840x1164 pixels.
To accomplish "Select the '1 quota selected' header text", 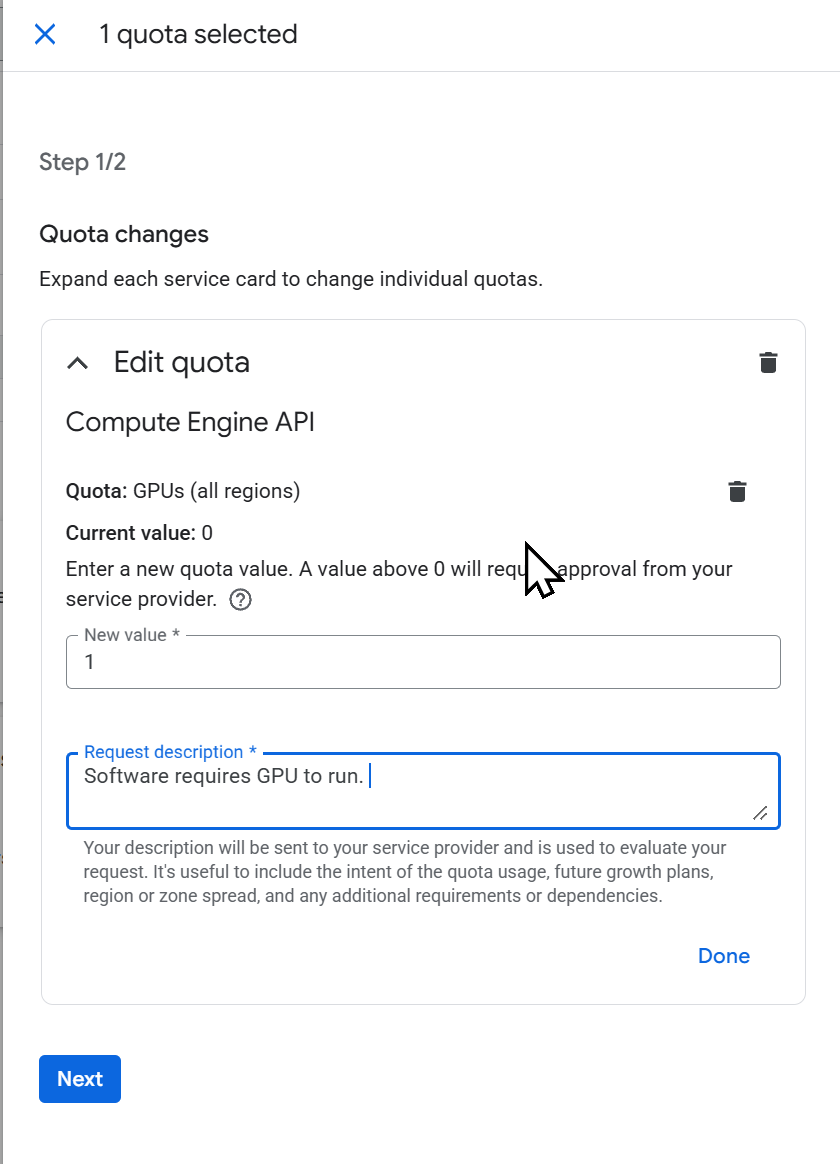I will 198,35.
